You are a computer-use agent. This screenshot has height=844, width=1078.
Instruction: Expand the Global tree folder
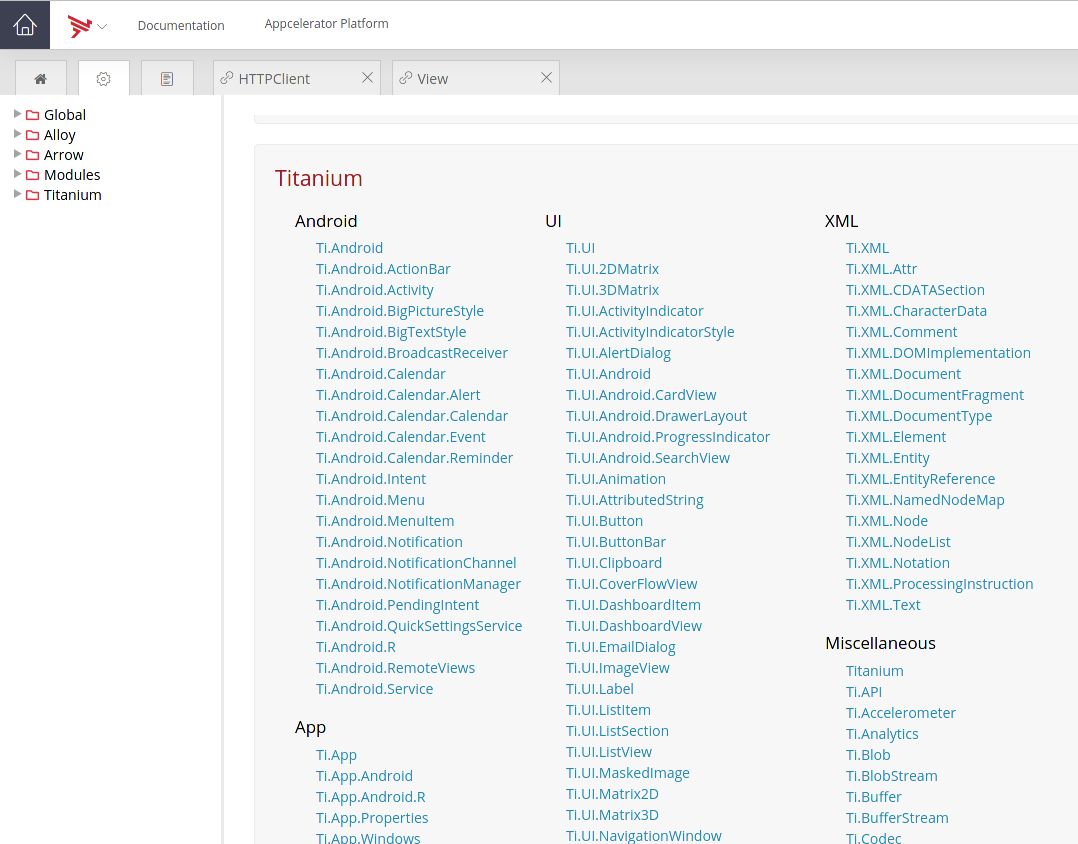pos(17,114)
